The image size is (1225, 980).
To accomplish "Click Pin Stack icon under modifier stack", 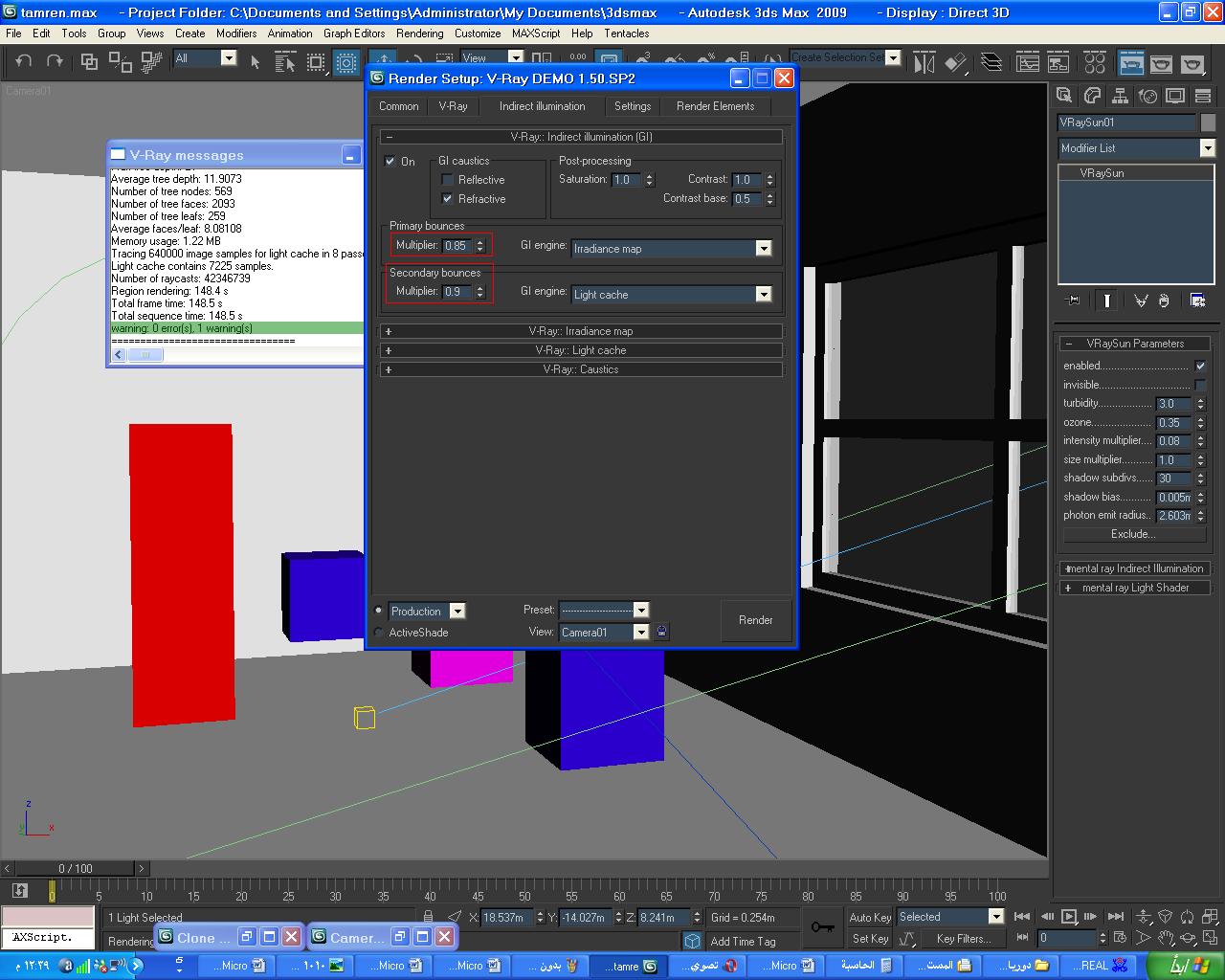I will point(1073,301).
